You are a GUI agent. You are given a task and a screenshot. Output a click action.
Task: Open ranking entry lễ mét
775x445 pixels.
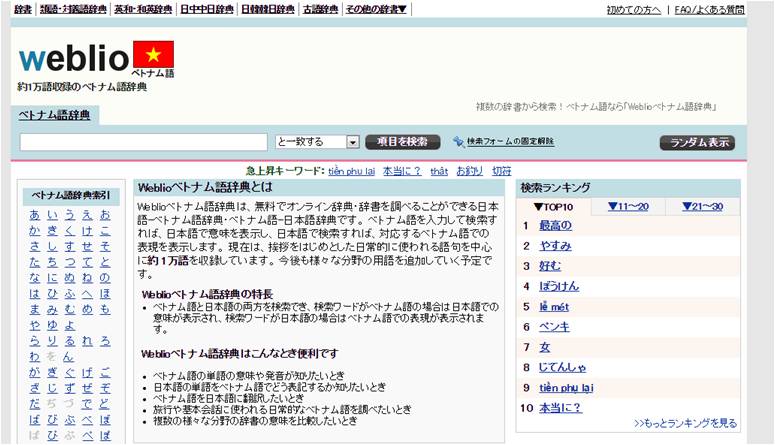pos(554,307)
